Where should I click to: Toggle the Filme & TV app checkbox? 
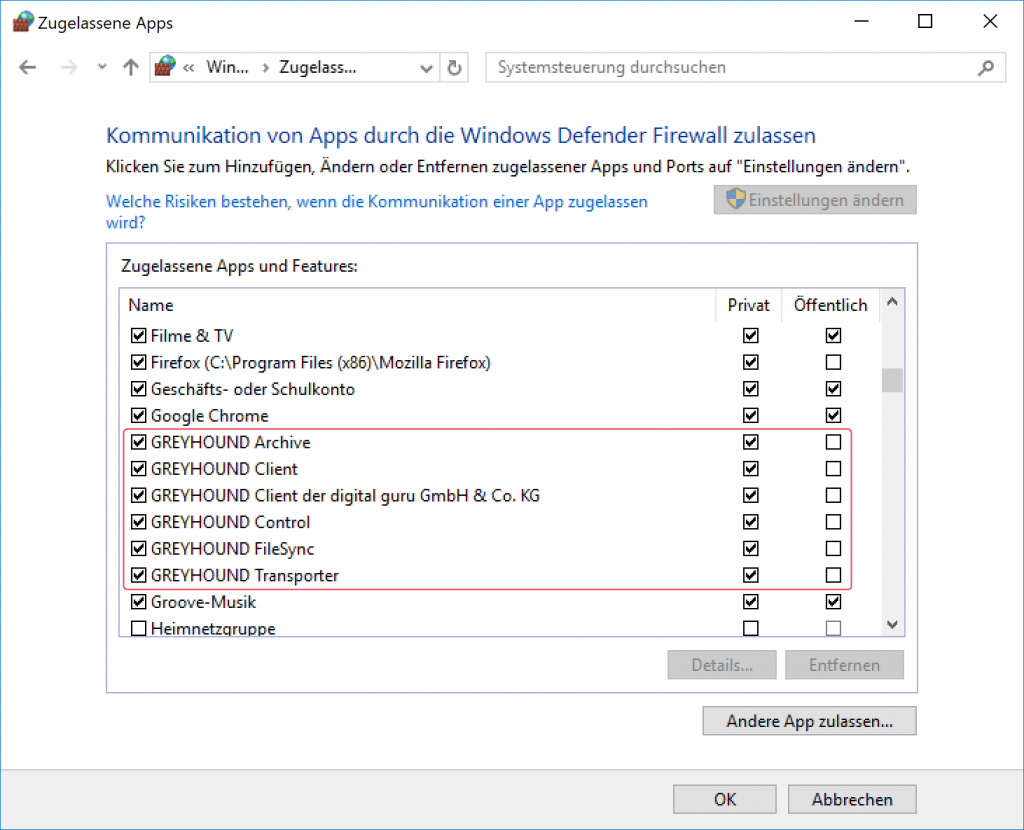(x=138, y=336)
